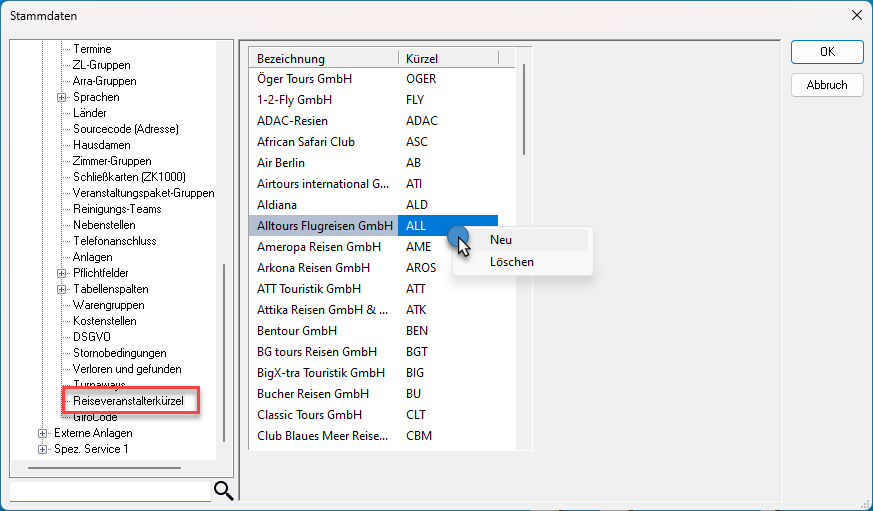Select Veranstaltungspaket-Gruppen in the tree
This screenshot has height=511, width=873.
pyautogui.click(x=144, y=193)
